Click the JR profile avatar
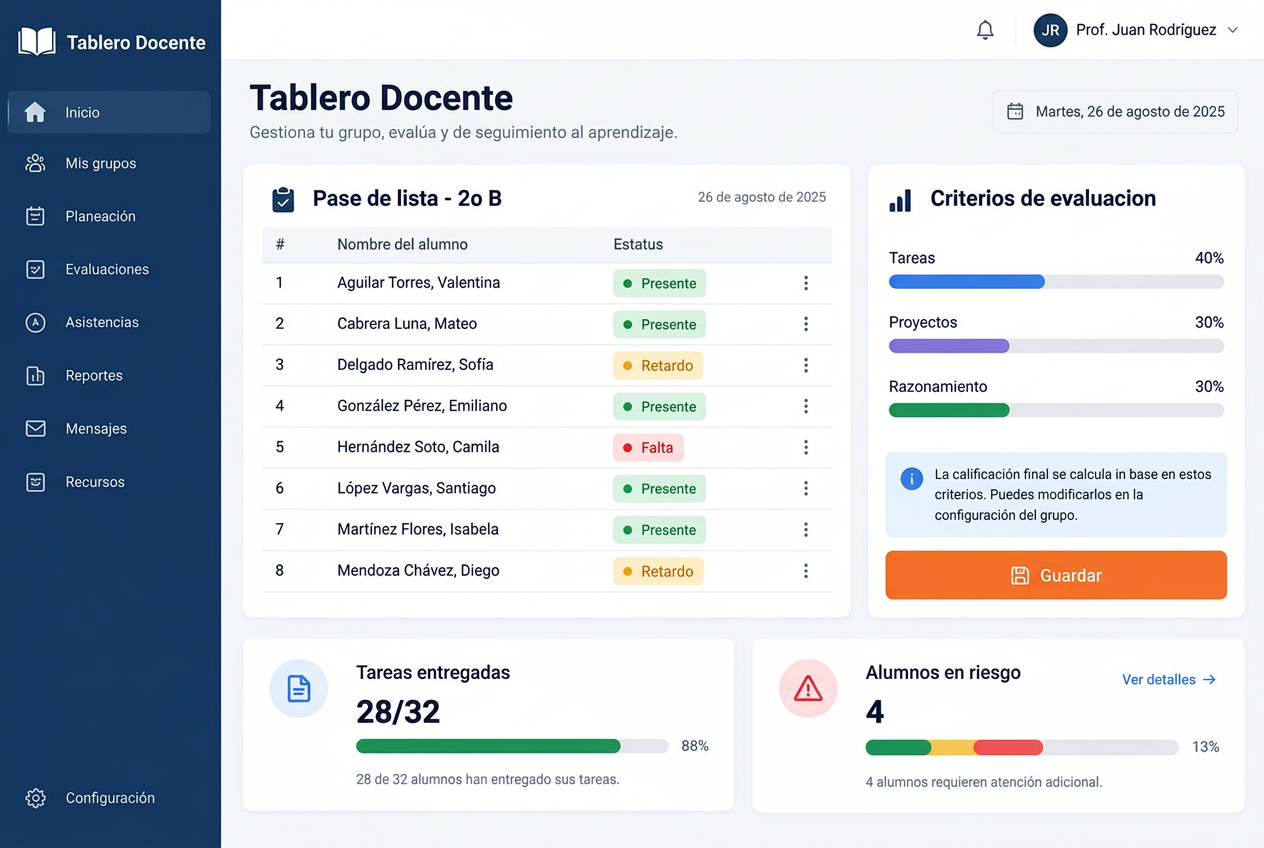The image size is (1264, 848). coord(1050,30)
